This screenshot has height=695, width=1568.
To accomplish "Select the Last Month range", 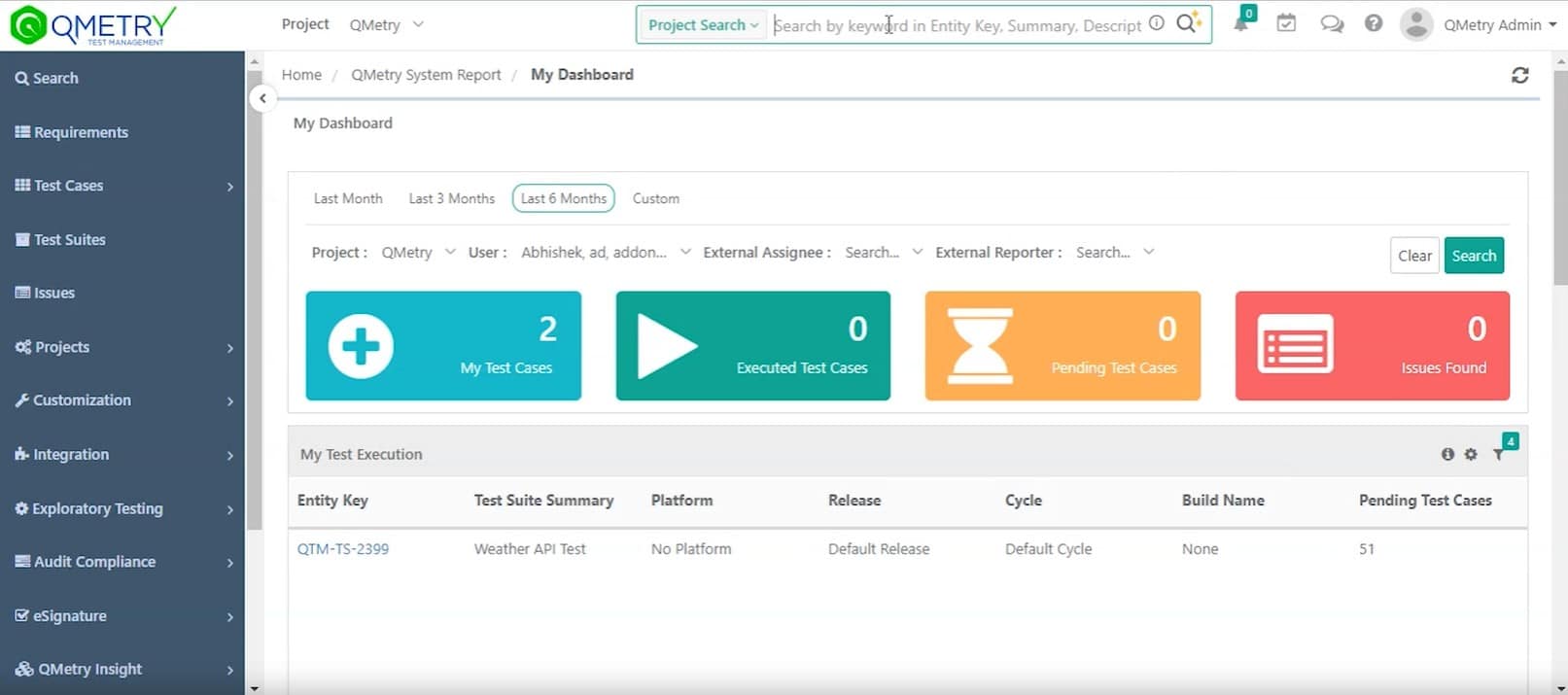I will click(348, 198).
